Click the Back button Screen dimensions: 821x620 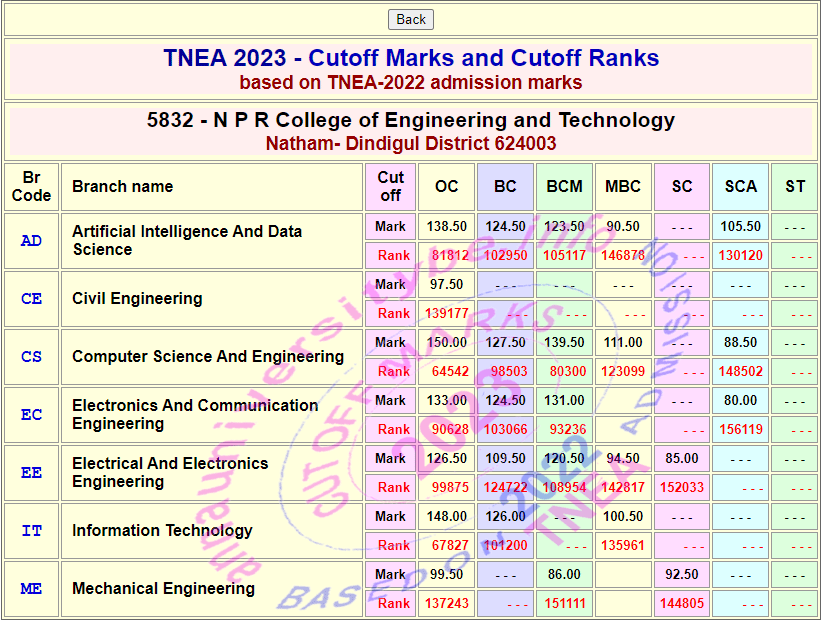coord(410,19)
